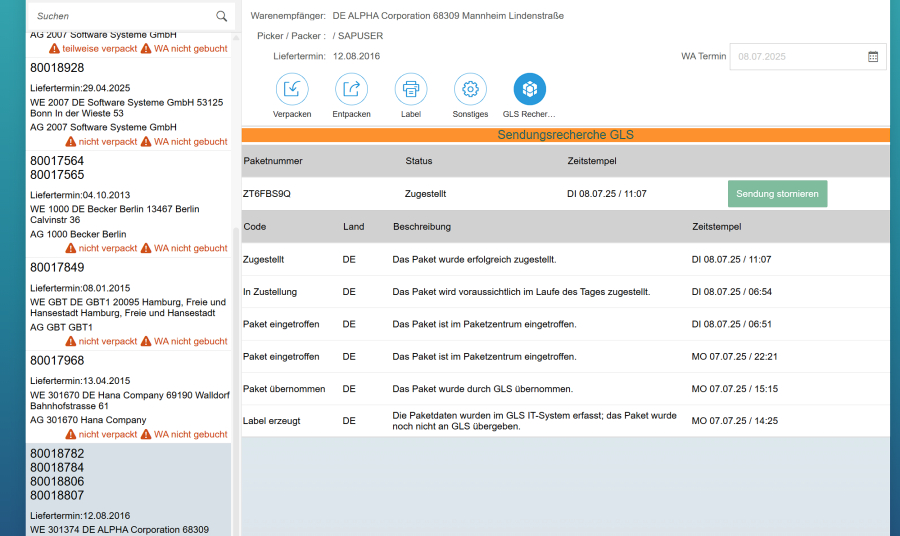900x536 pixels.
Task: Click the Entpacken unpack icon
Action: tap(351, 90)
